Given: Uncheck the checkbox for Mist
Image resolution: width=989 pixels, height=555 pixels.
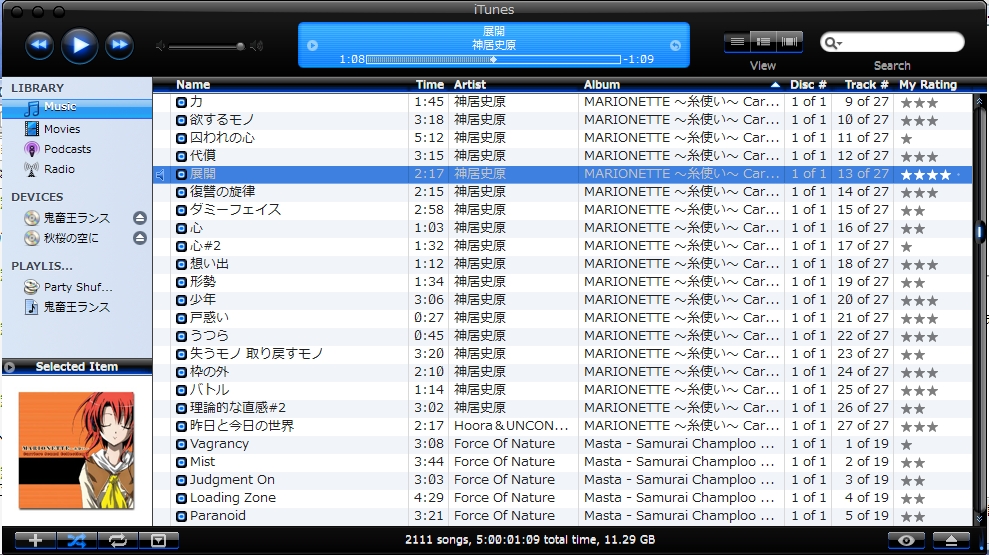Looking at the screenshot, I should (181, 462).
